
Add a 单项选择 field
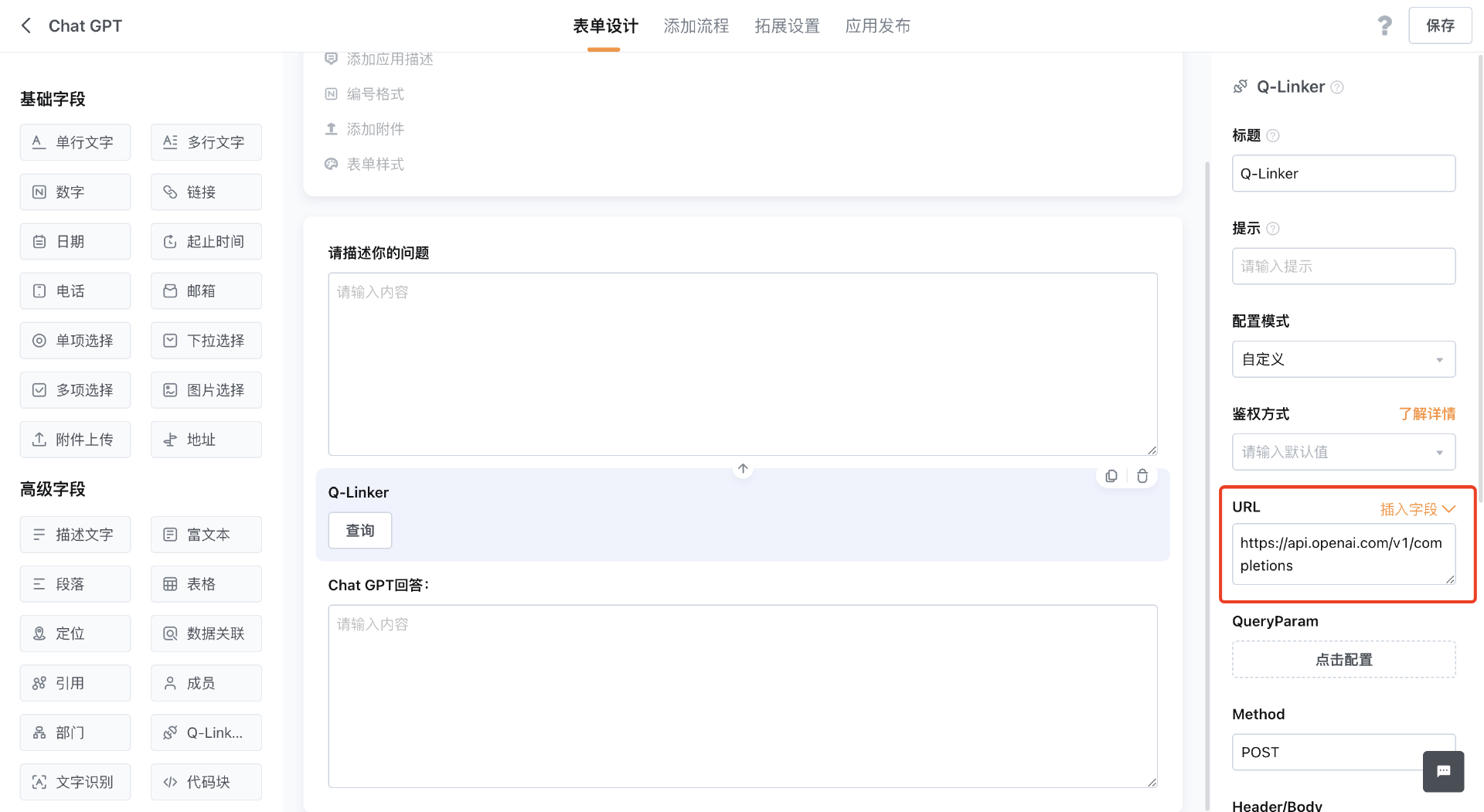click(x=75, y=340)
